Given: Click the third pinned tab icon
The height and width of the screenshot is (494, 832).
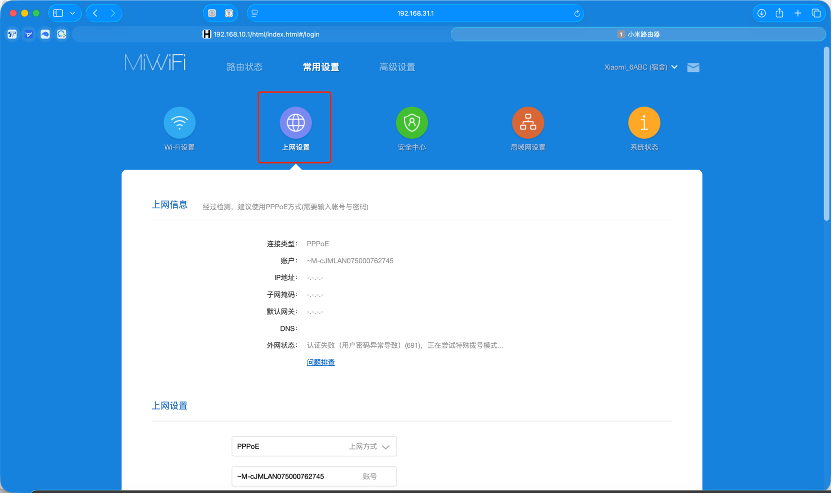Looking at the screenshot, I should [45, 34].
